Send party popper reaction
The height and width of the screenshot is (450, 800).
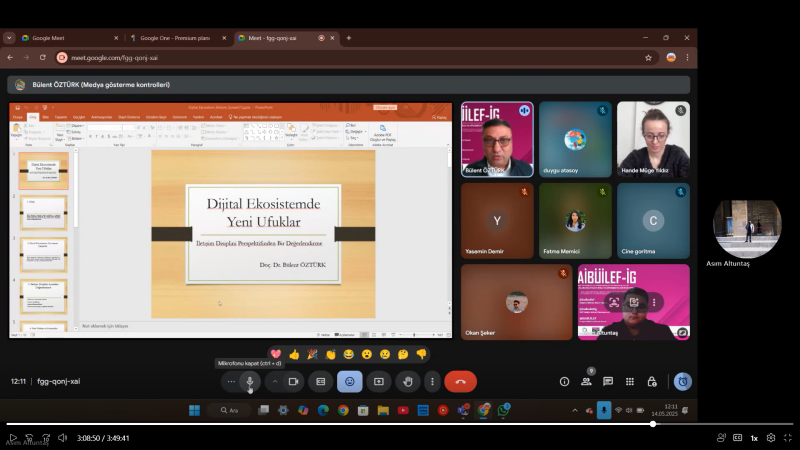tap(312, 354)
